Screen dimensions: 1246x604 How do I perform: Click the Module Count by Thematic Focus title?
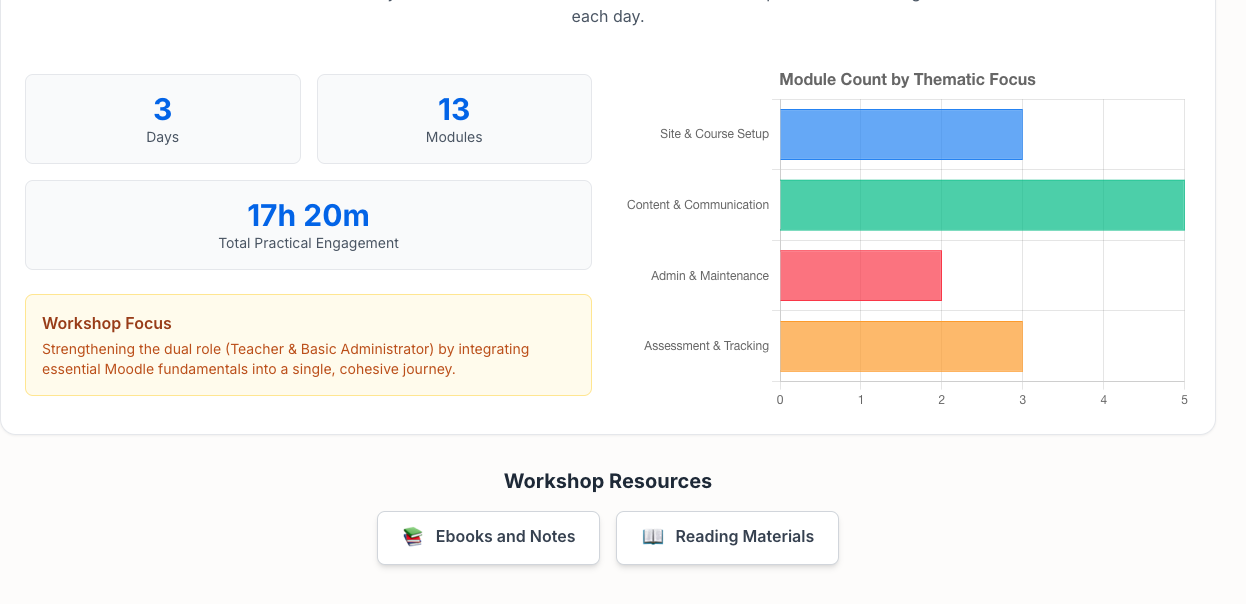(x=907, y=79)
